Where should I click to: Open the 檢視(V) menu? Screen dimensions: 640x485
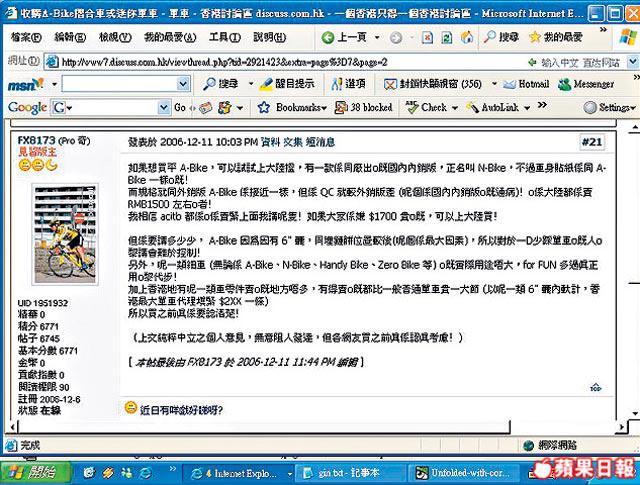pos(115,38)
